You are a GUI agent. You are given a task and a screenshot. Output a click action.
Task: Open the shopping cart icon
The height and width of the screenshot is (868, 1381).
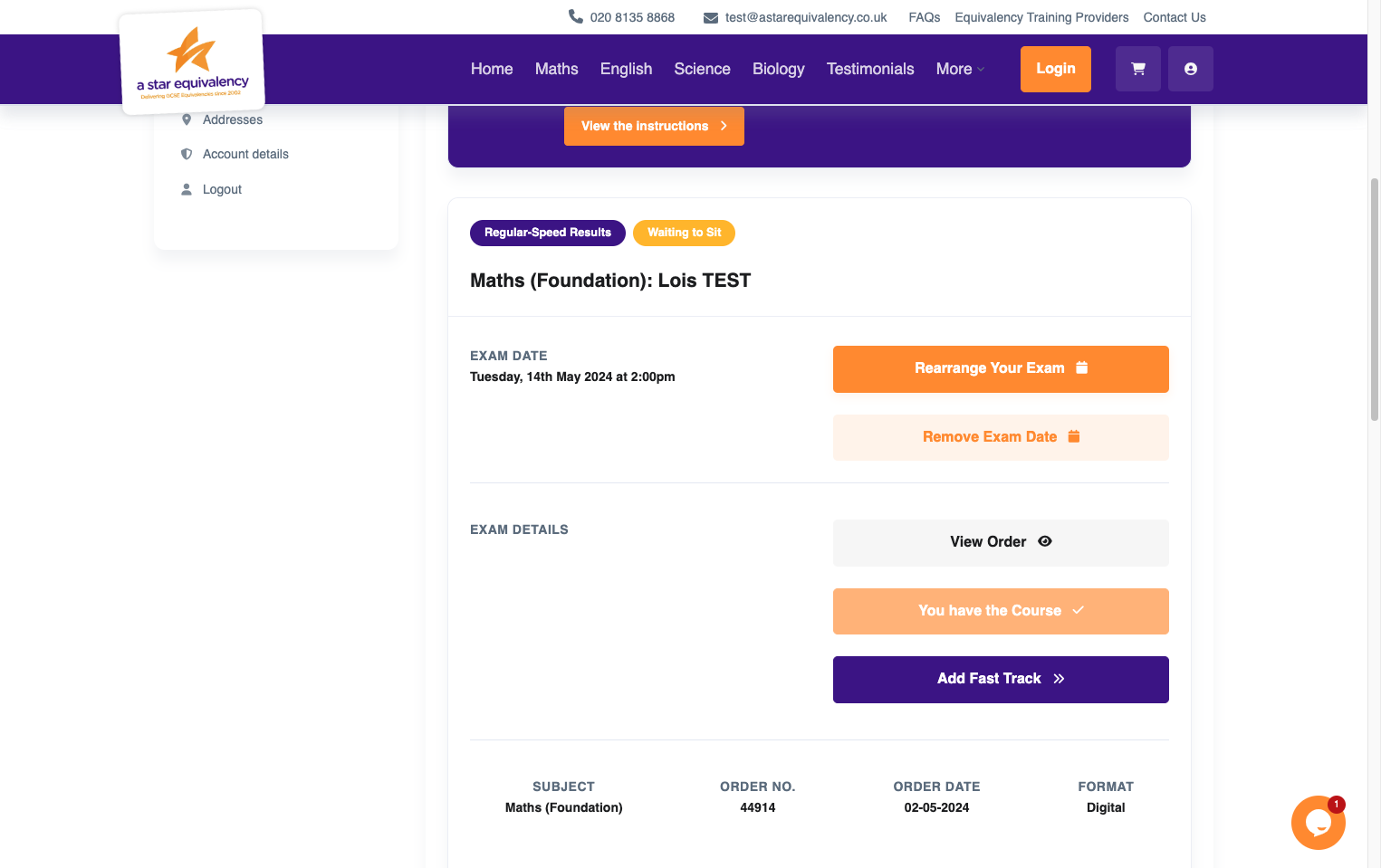click(1138, 69)
